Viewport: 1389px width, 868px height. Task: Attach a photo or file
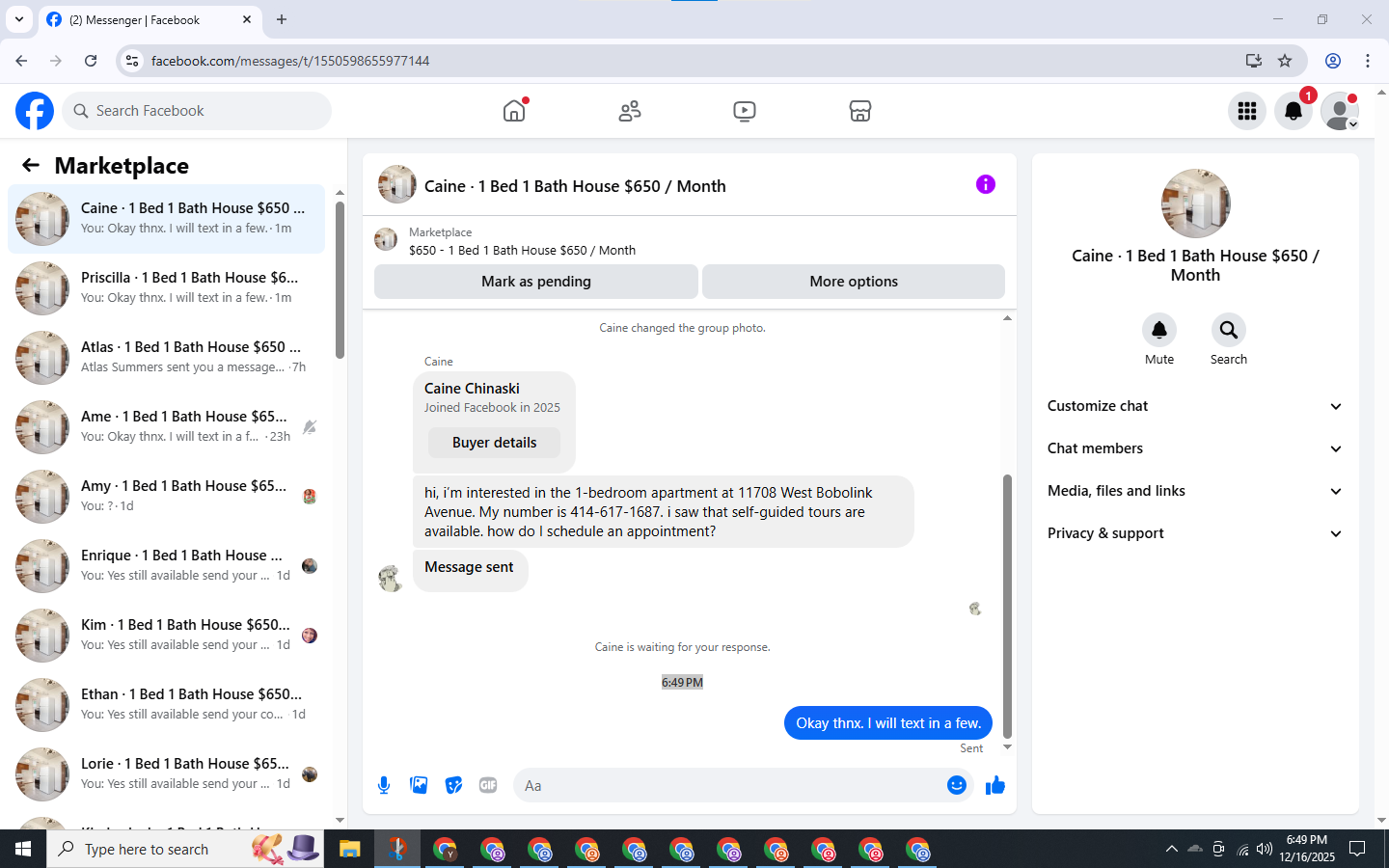tap(419, 785)
